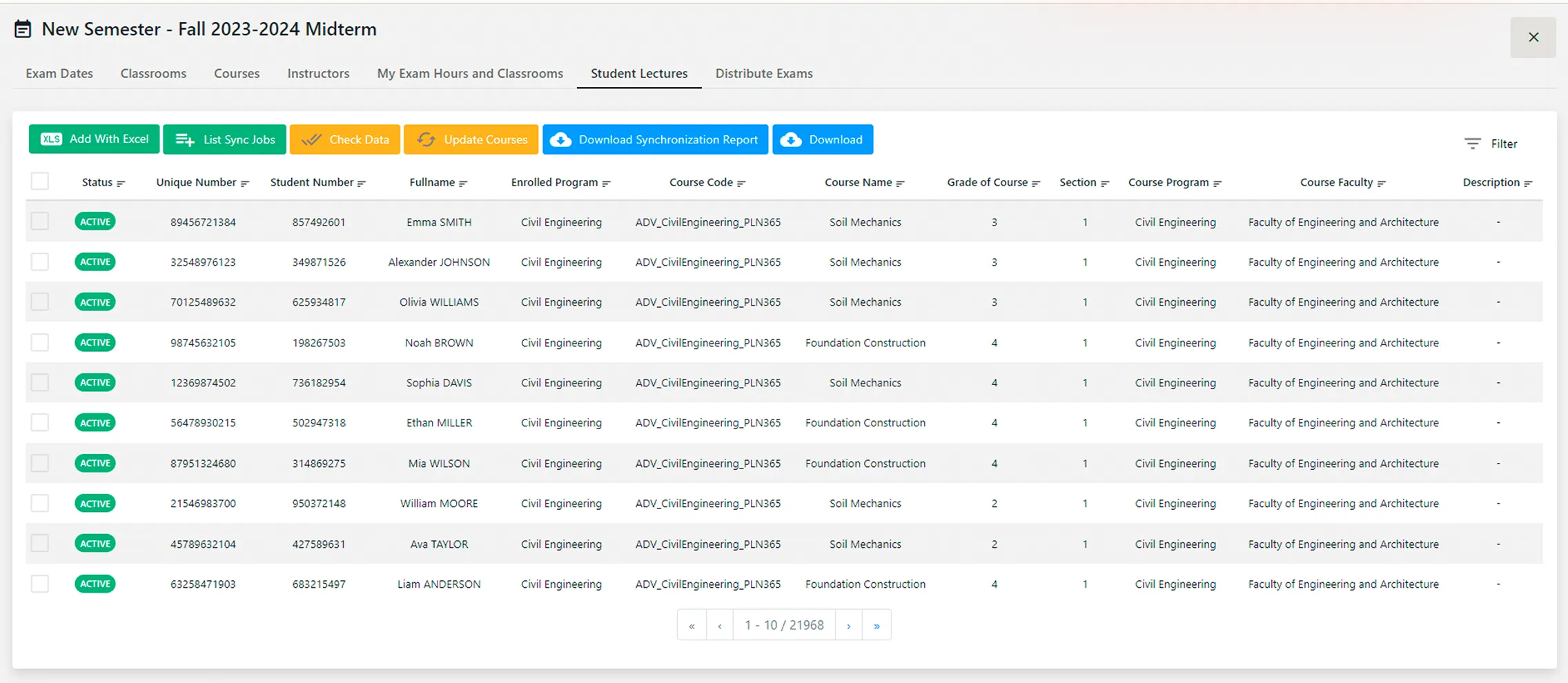Click the blue Download cloud button
Image resolution: width=1568 pixels, height=683 pixels.
(x=822, y=139)
